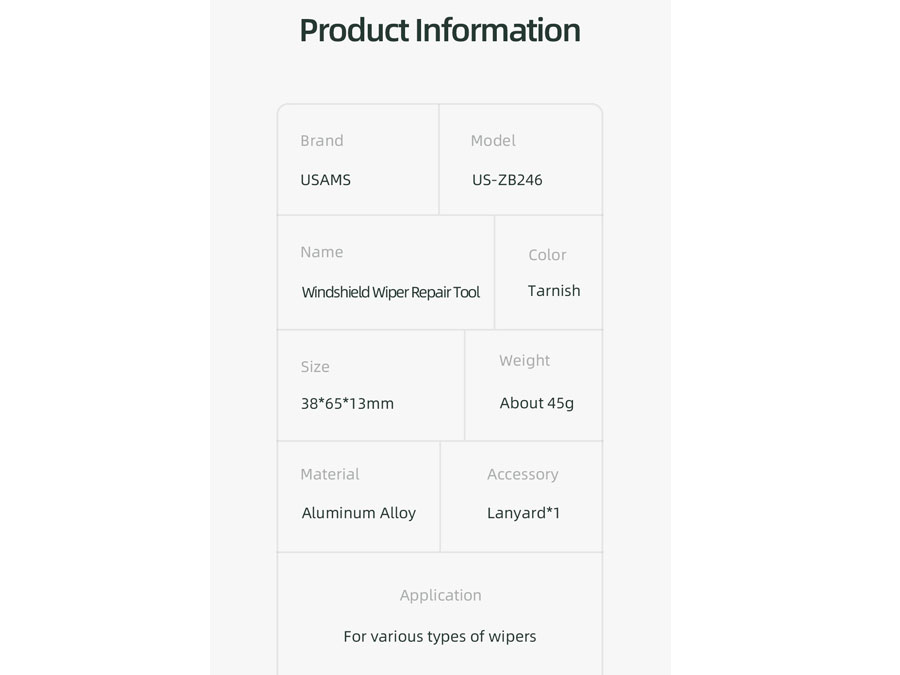Click the About 45g weight value
Screen dimensions: 900x675
[x=537, y=403]
